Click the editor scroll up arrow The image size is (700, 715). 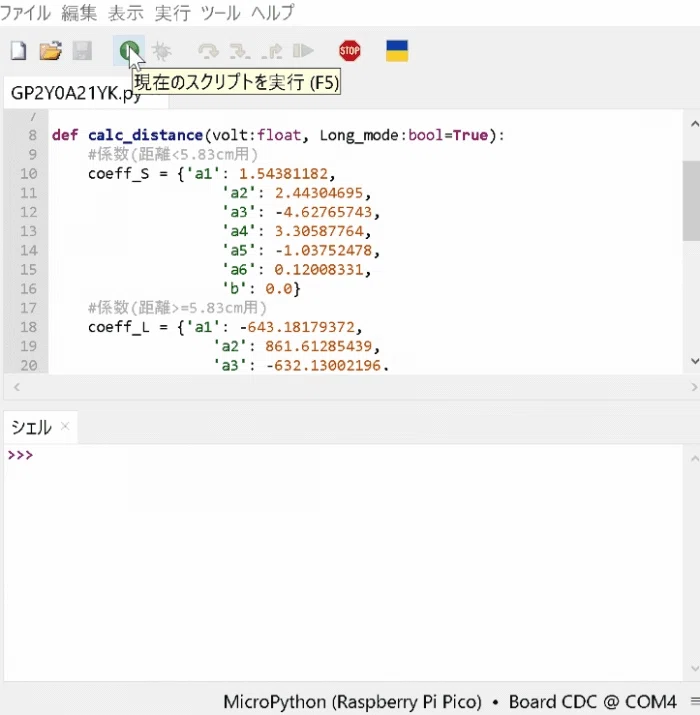tap(694, 124)
